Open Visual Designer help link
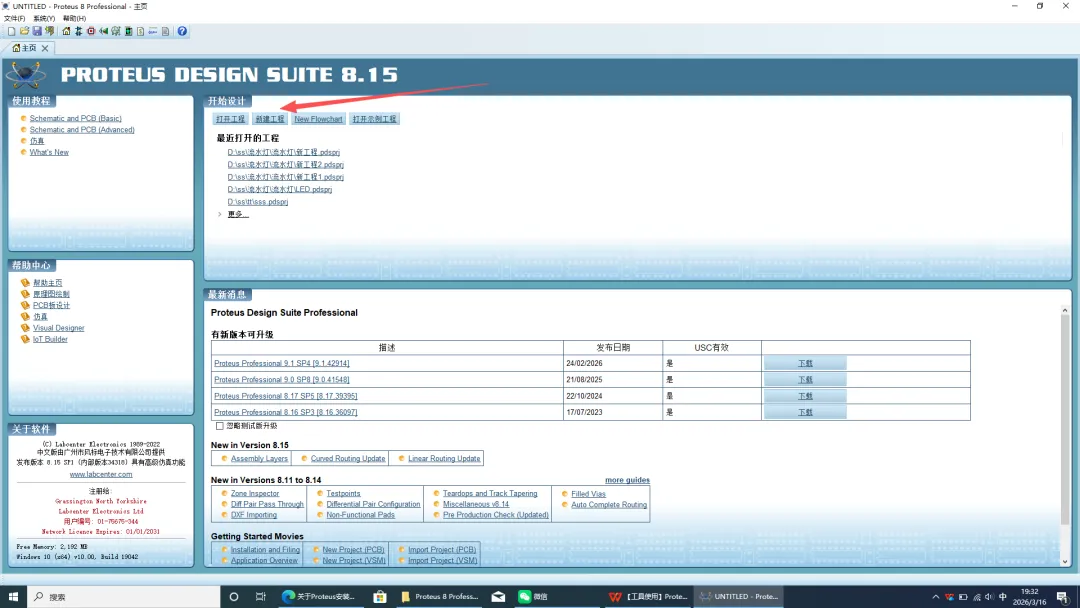This screenshot has height=608, width=1080. pos(59,328)
